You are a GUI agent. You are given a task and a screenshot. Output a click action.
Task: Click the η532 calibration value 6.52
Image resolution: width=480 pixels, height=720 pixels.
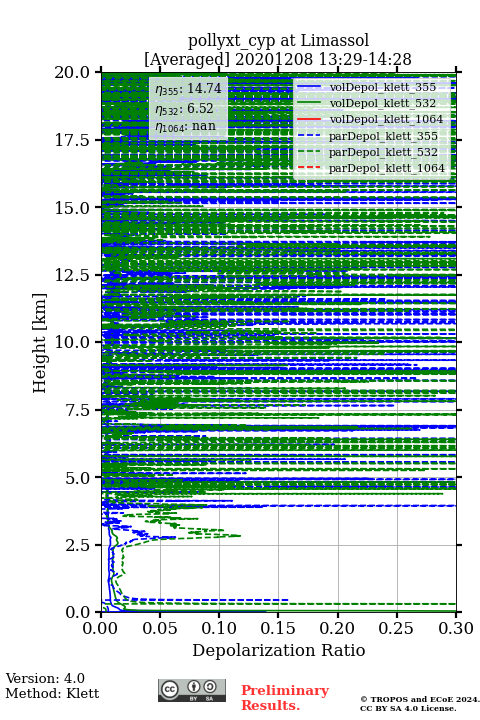coord(200,108)
